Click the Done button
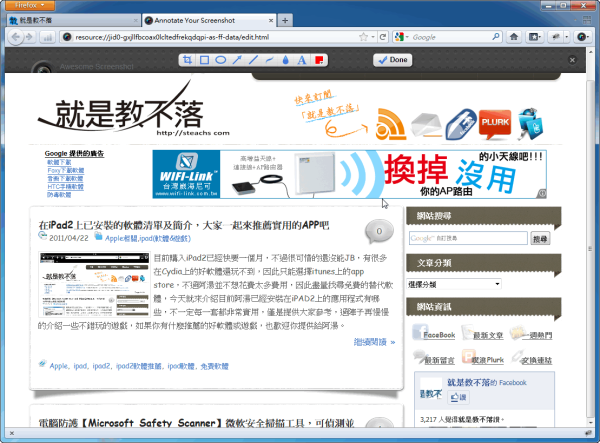This screenshot has width=600, height=443. pyautogui.click(x=393, y=60)
